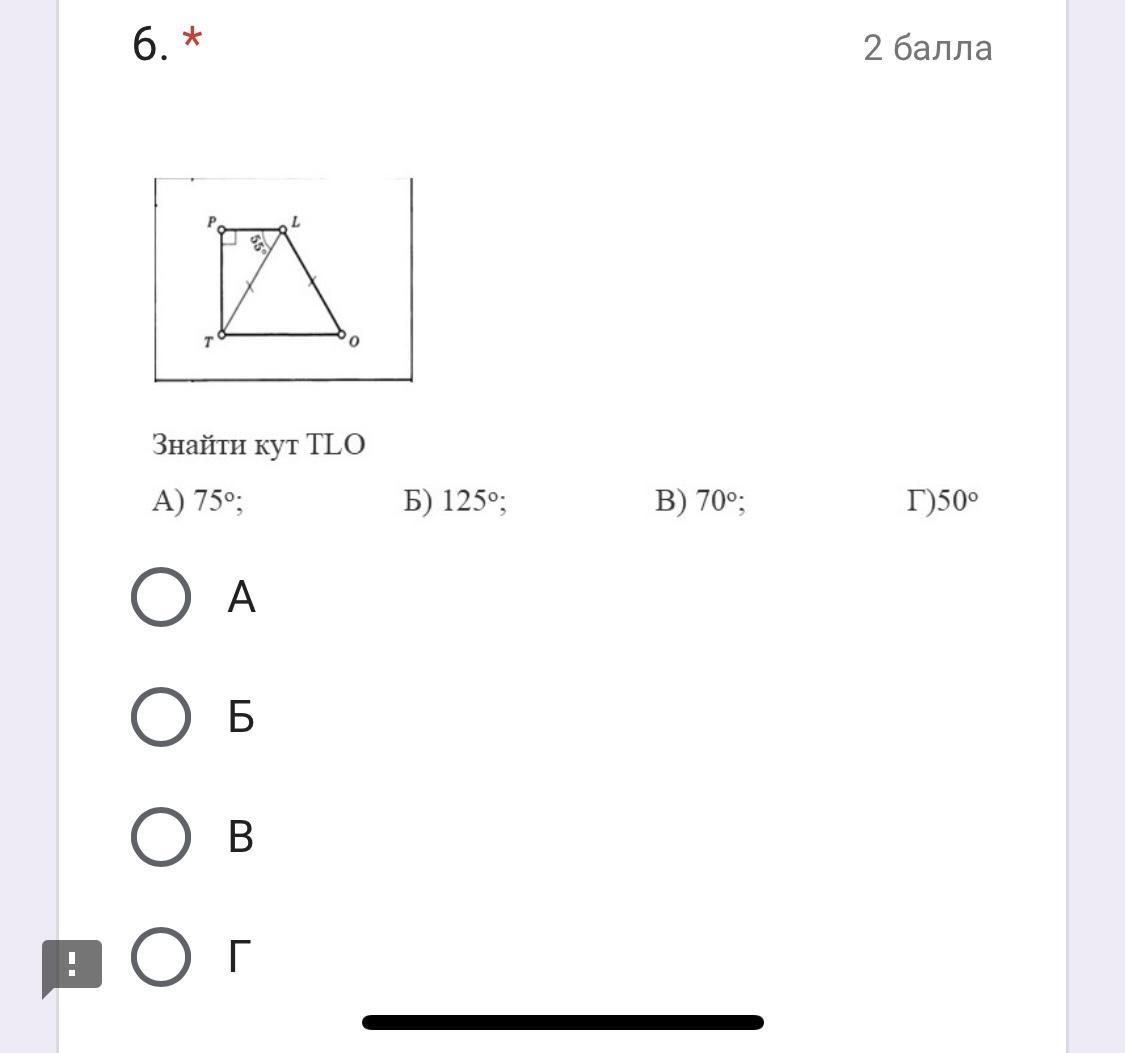
Task: Click the "В) 70°" answer text
Action: coord(700,500)
